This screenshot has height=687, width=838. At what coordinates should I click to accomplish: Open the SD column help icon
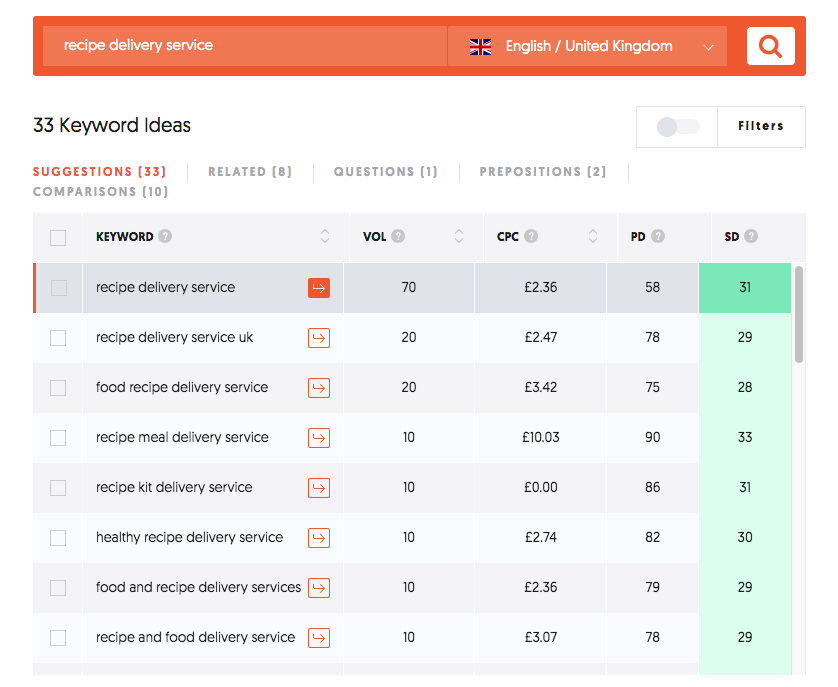(x=751, y=236)
